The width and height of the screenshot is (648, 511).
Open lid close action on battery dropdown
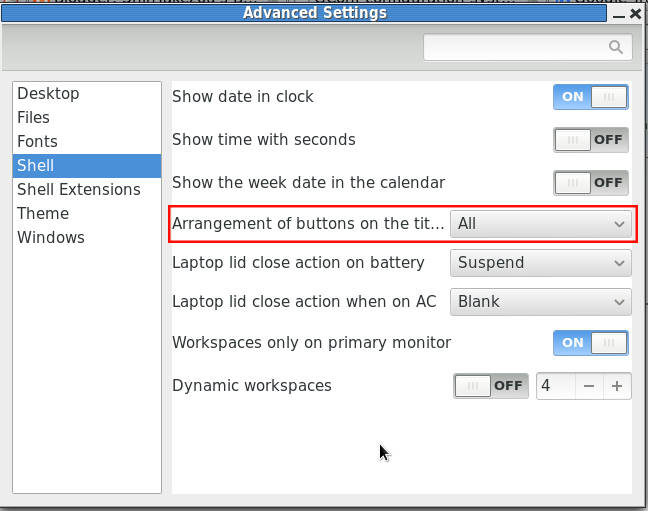pyautogui.click(x=541, y=263)
